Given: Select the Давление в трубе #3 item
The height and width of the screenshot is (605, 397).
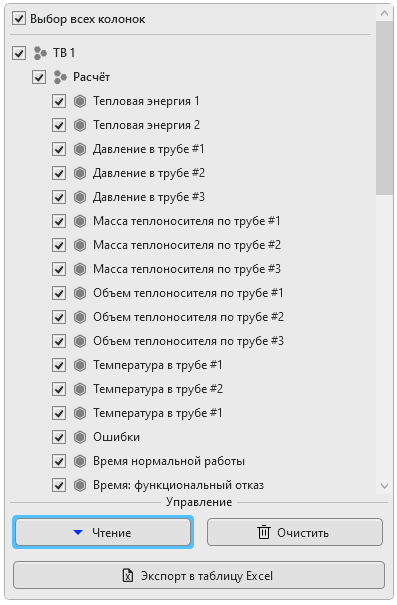Looking at the screenshot, I should coord(149,197).
